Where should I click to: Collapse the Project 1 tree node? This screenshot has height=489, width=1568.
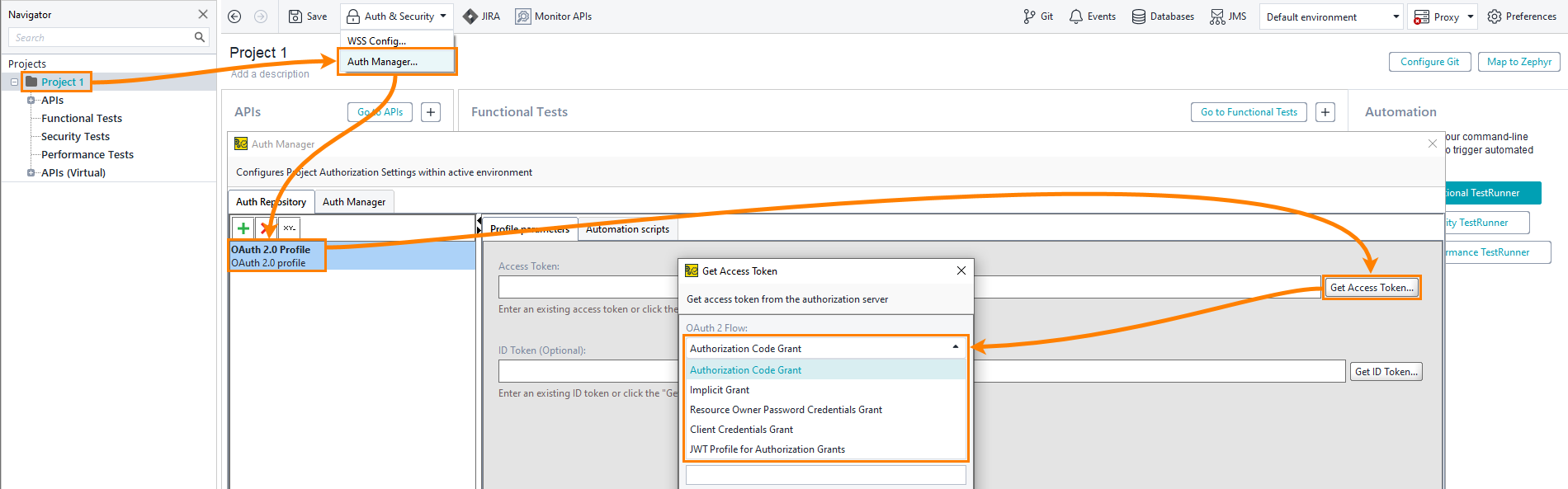pyautogui.click(x=14, y=82)
